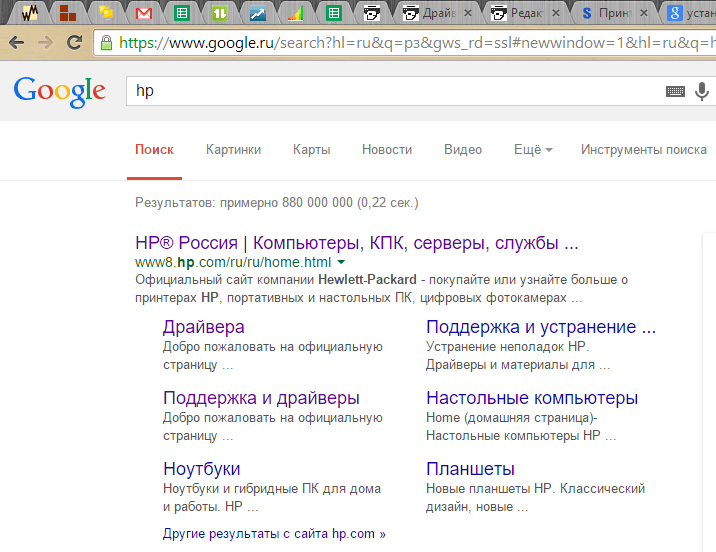
Task: Click text Новые планшеты HP. Классический
Action: (x=535, y=489)
